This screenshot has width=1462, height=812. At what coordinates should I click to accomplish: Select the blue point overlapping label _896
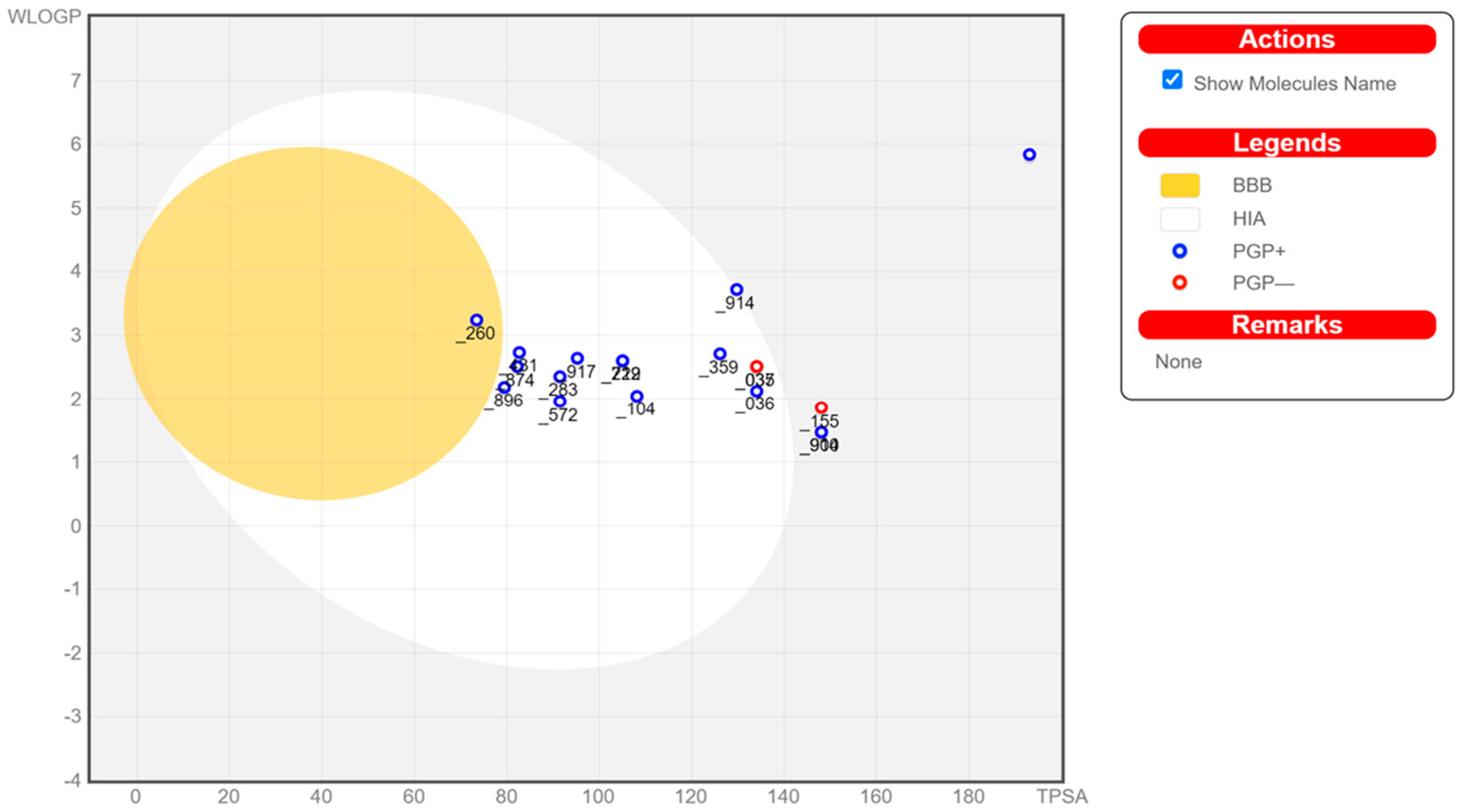tap(504, 388)
